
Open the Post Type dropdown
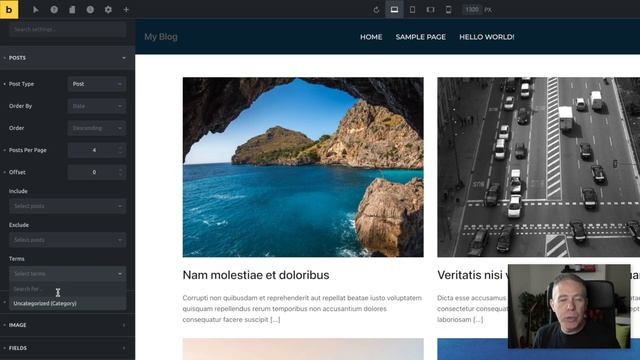pyautogui.click(x=97, y=84)
